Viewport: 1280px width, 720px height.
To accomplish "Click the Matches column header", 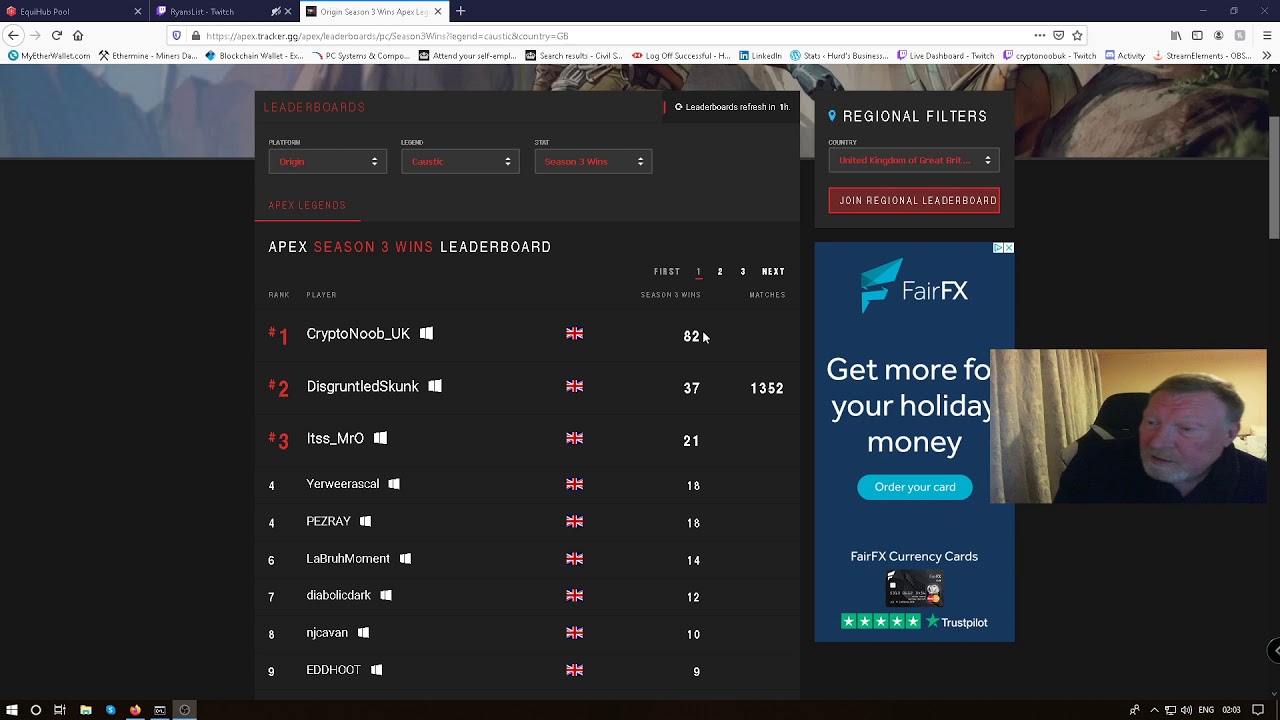I will coord(768,295).
